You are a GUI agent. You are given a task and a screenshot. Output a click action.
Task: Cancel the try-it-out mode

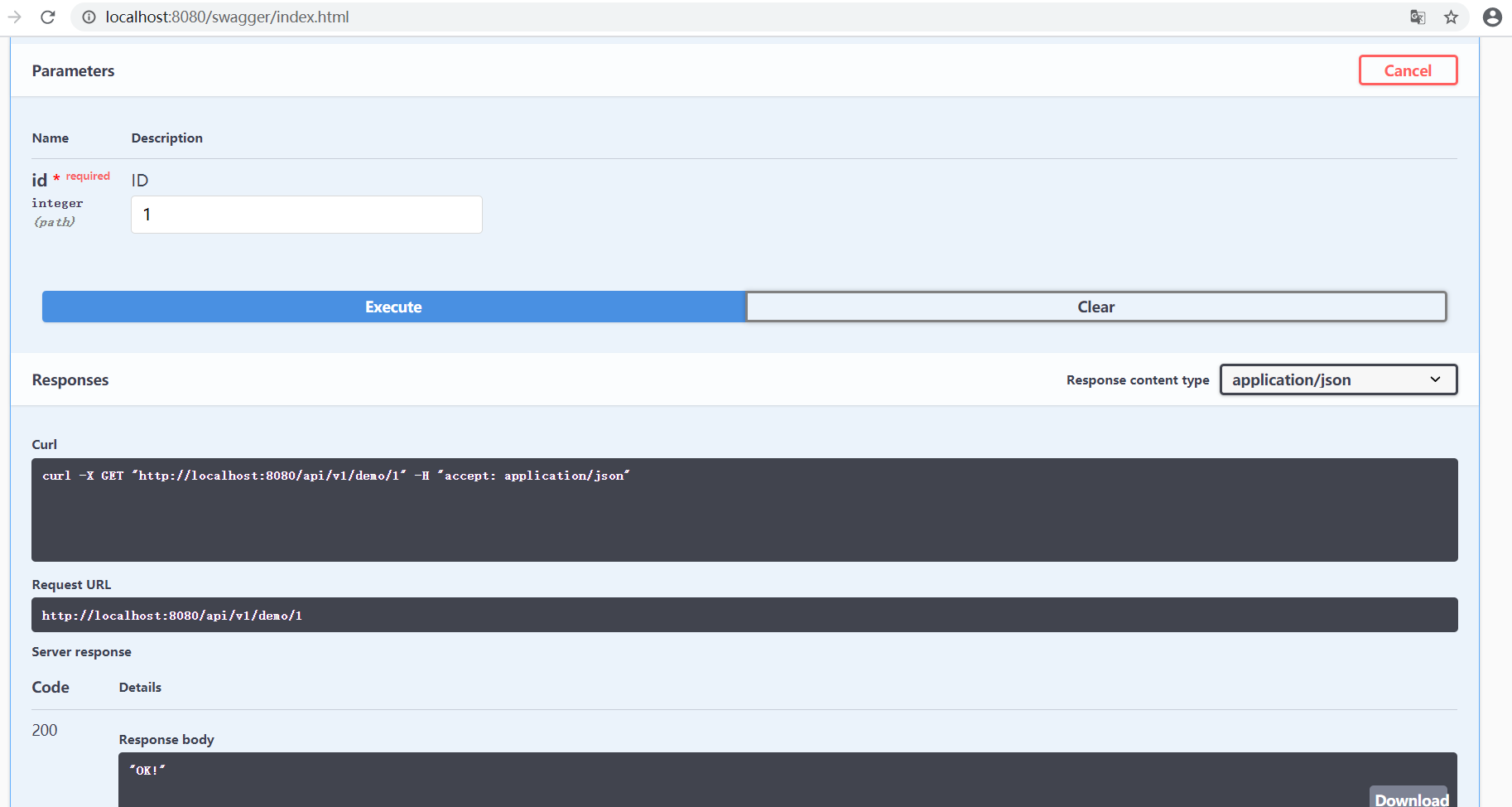1408,70
